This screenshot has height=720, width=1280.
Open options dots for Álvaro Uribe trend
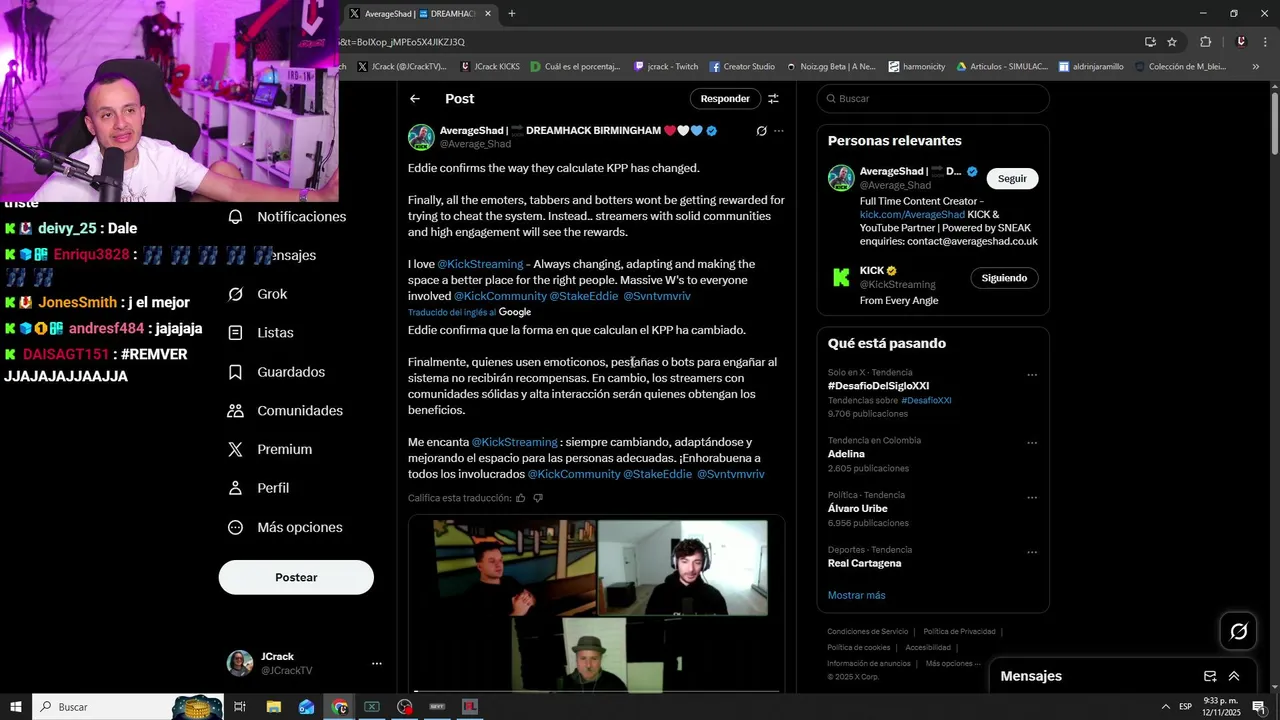click(1032, 498)
